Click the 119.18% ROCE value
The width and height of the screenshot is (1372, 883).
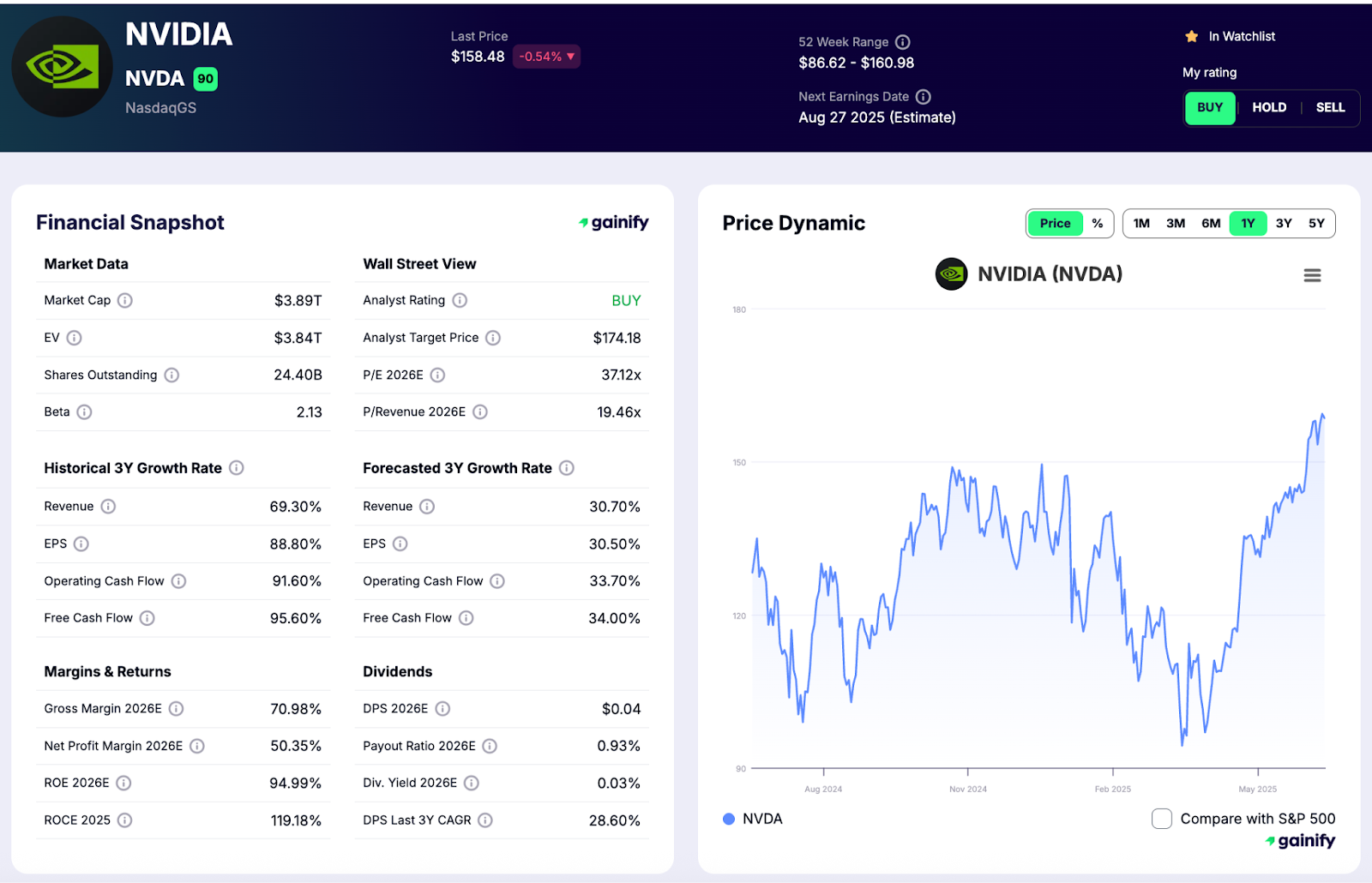click(x=296, y=820)
